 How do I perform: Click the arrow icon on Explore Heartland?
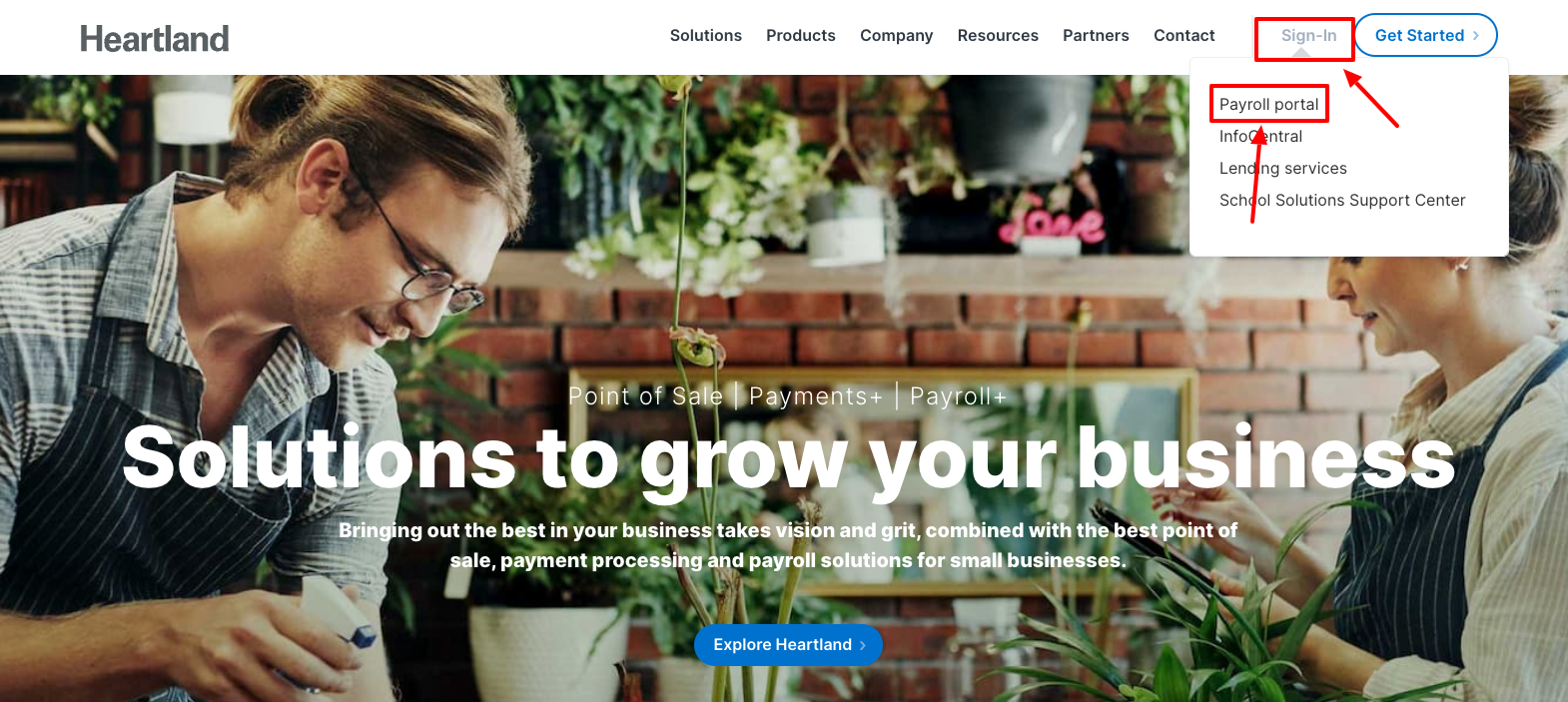pyautogui.click(x=863, y=645)
